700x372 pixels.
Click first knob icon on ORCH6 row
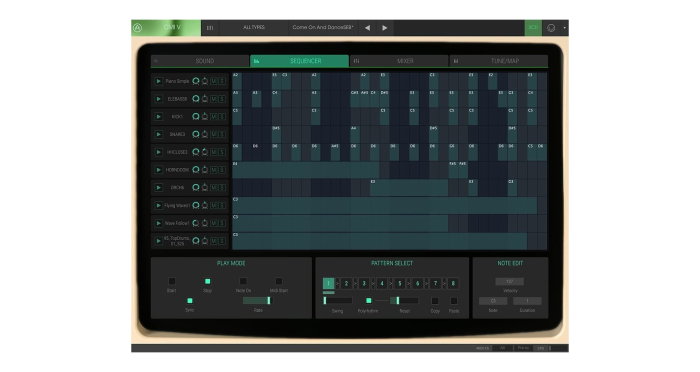pyautogui.click(x=196, y=188)
